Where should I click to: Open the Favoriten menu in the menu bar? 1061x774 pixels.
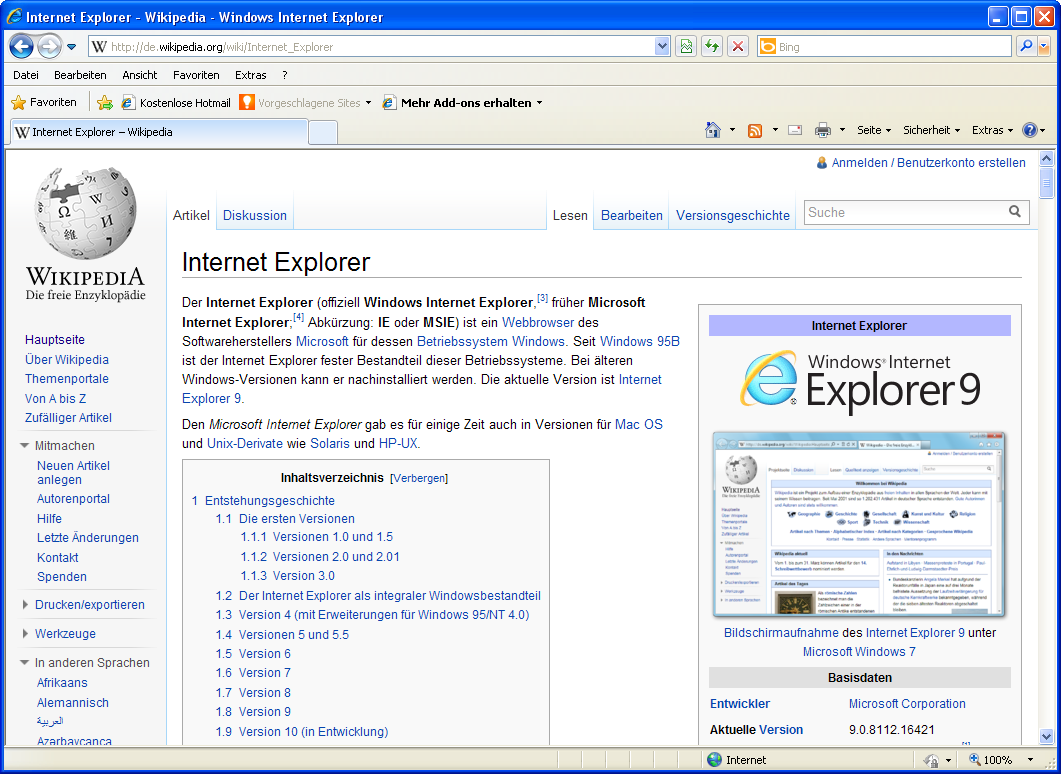pyautogui.click(x=196, y=75)
